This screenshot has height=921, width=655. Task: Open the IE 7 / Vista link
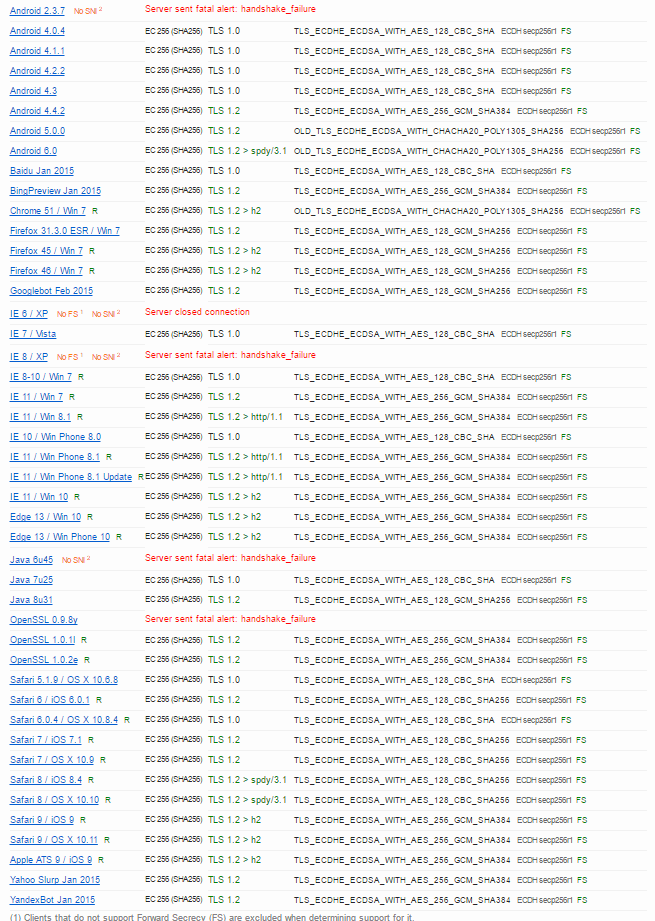33,334
